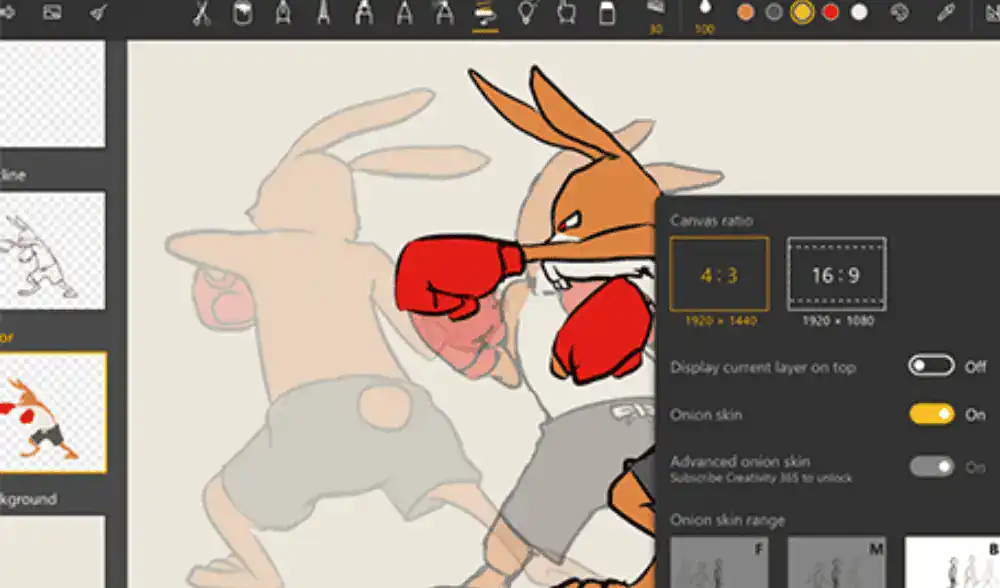Select the paint bucket fill tool

242,14
